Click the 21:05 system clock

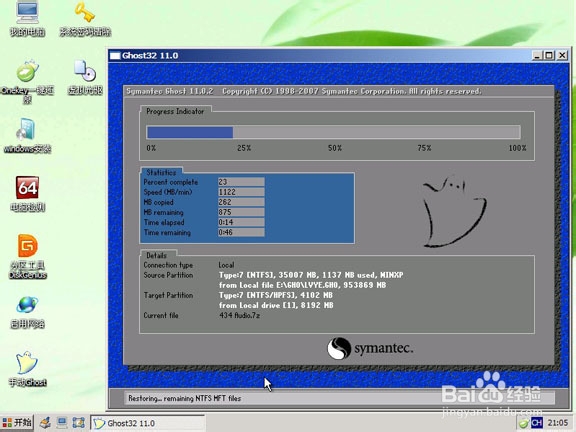pyautogui.click(x=558, y=423)
